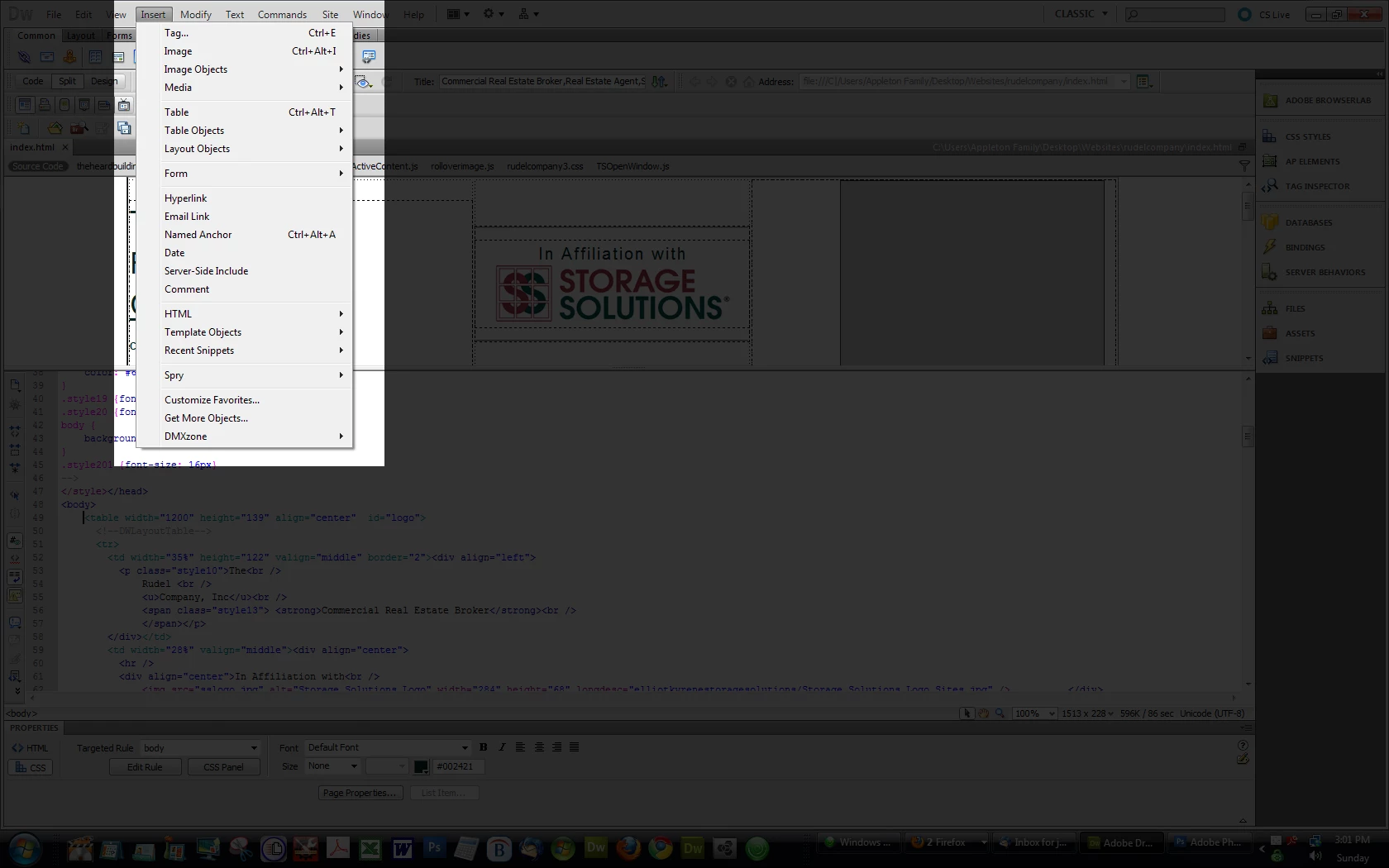This screenshot has height=868, width=1389.
Task: Show Source Code of the document
Action: (x=38, y=166)
